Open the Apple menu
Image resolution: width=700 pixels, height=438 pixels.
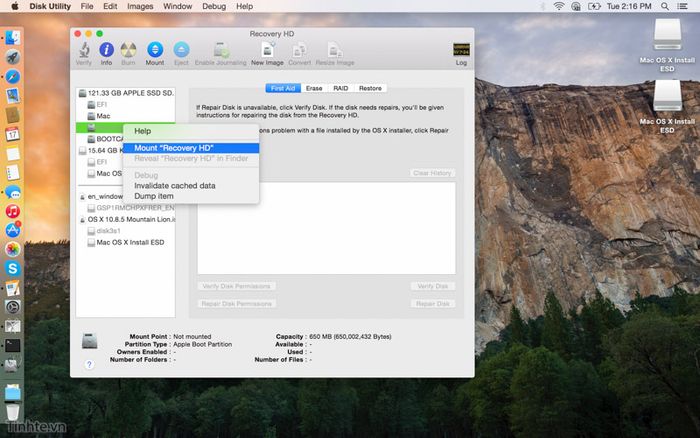pyautogui.click(x=15, y=6)
